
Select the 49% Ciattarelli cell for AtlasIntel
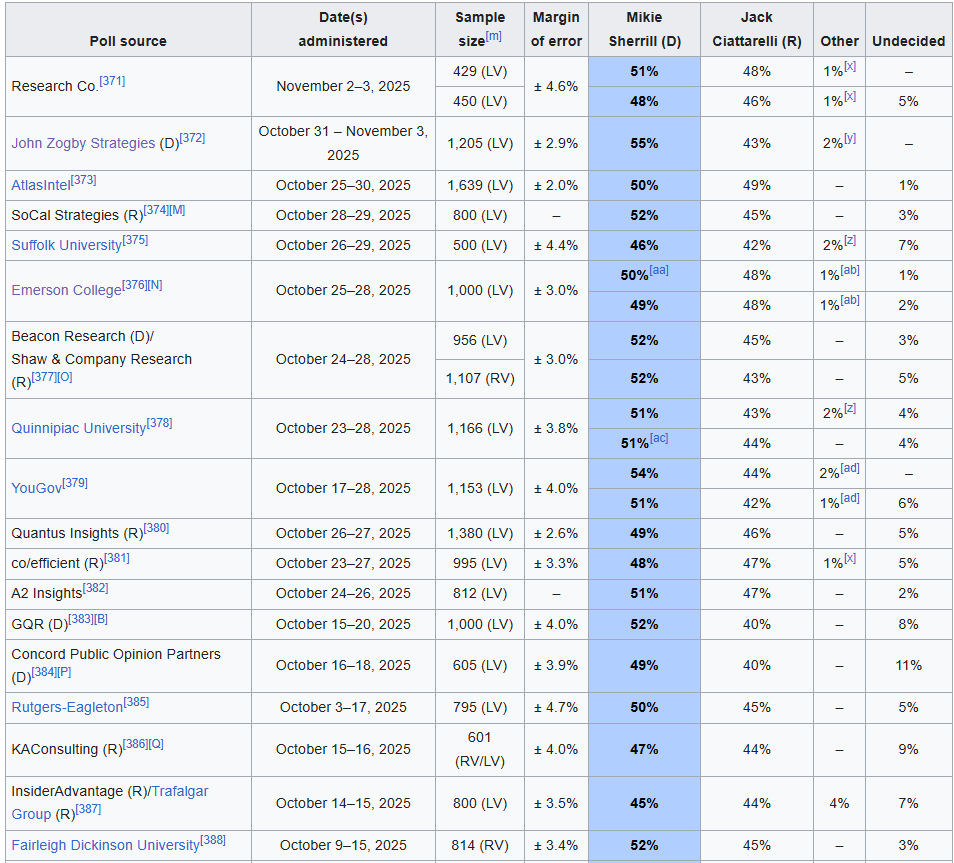point(757,186)
